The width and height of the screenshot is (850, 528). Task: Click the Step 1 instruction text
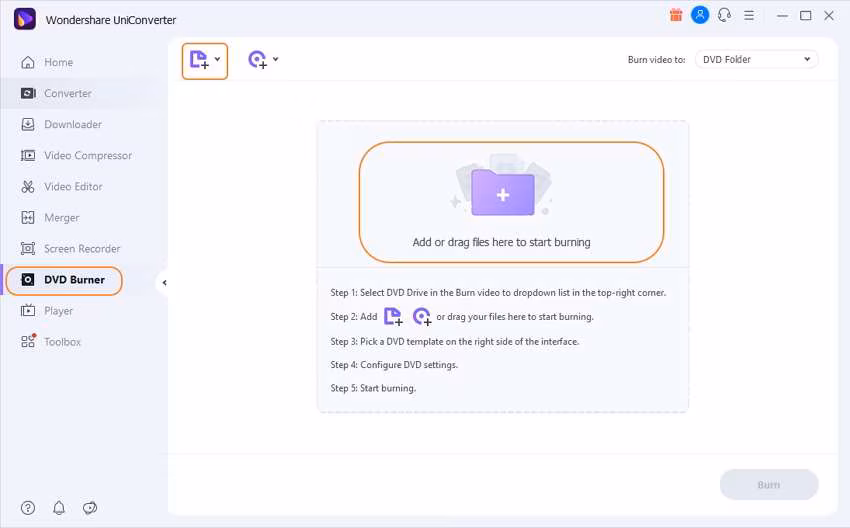(x=498, y=293)
